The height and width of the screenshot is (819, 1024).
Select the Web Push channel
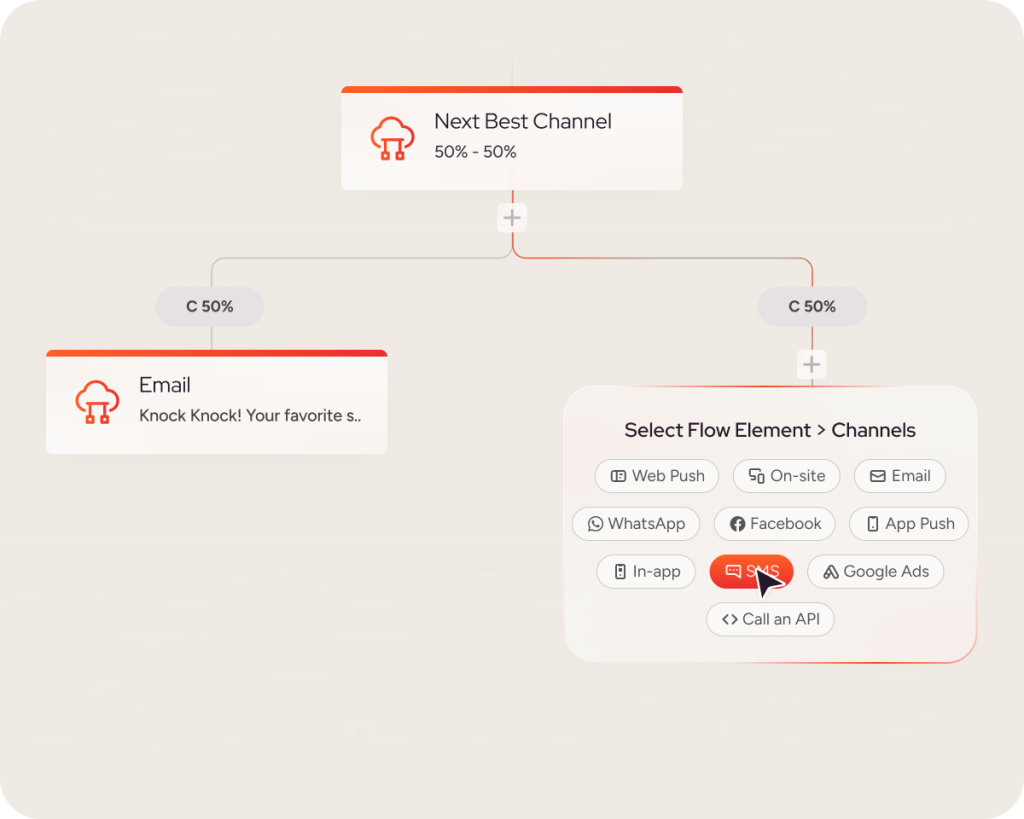pyautogui.click(x=657, y=476)
